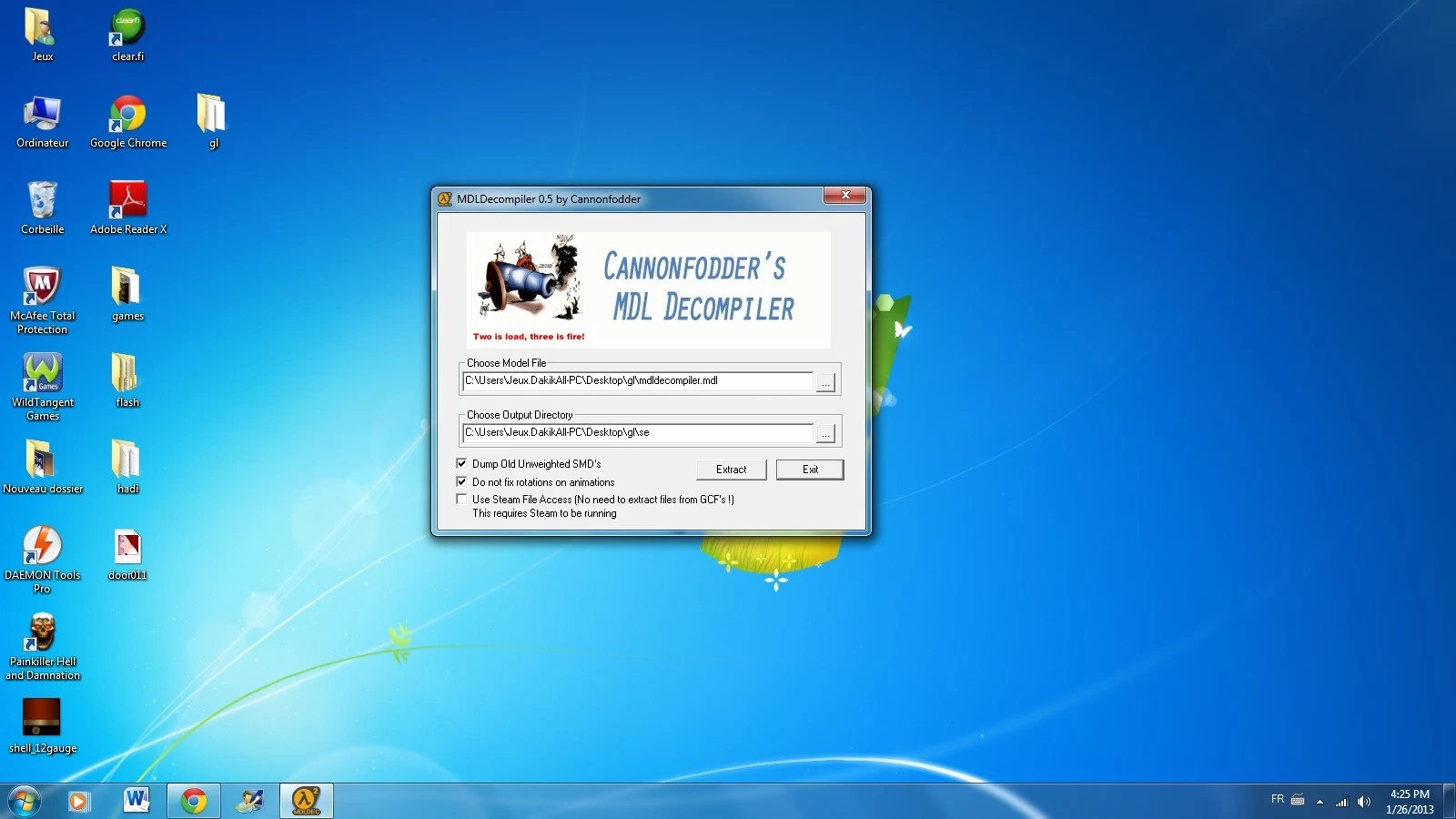Switch to Chrome in the taskbar
The height and width of the screenshot is (819, 1456).
pyautogui.click(x=193, y=801)
